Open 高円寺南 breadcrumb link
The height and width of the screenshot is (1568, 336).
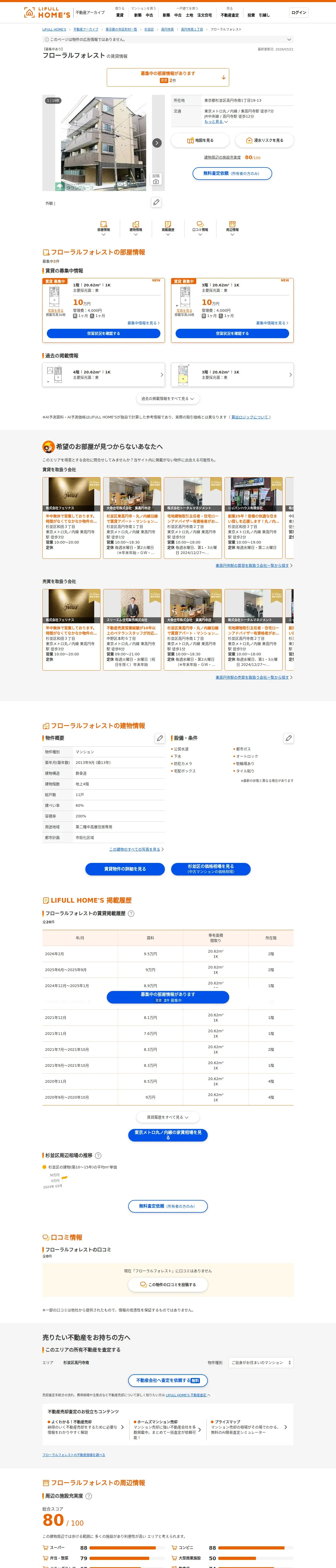167,29
